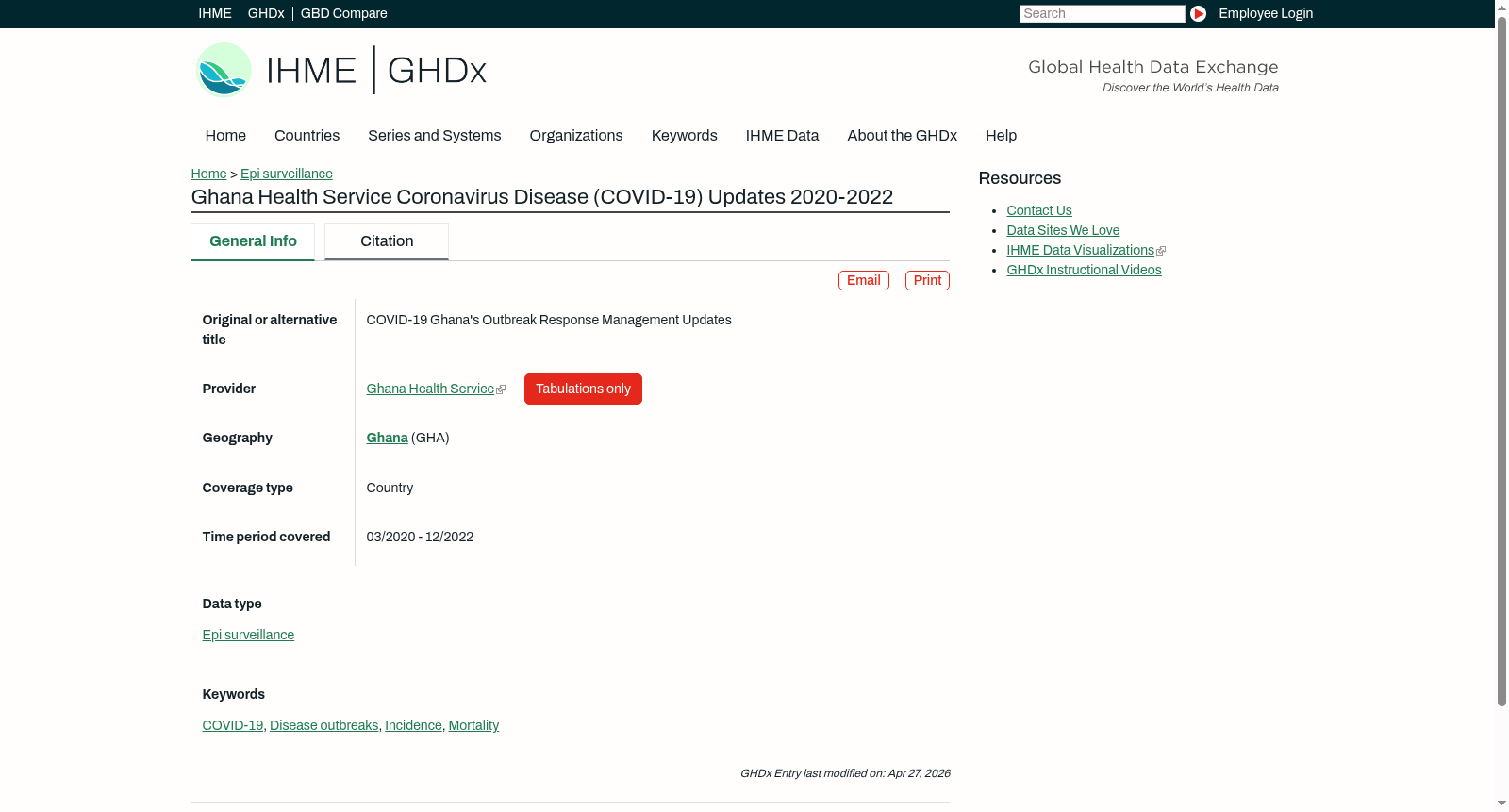
Task: Click the Print button
Action: point(927,280)
